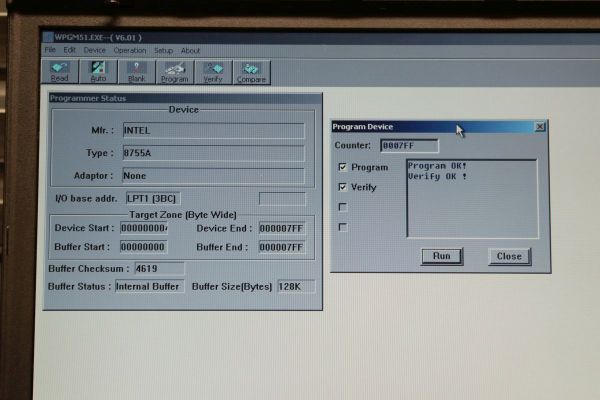The width and height of the screenshot is (600, 400).
Task: Tick the unlabeled checkbox below Verify
Action: [x=343, y=207]
